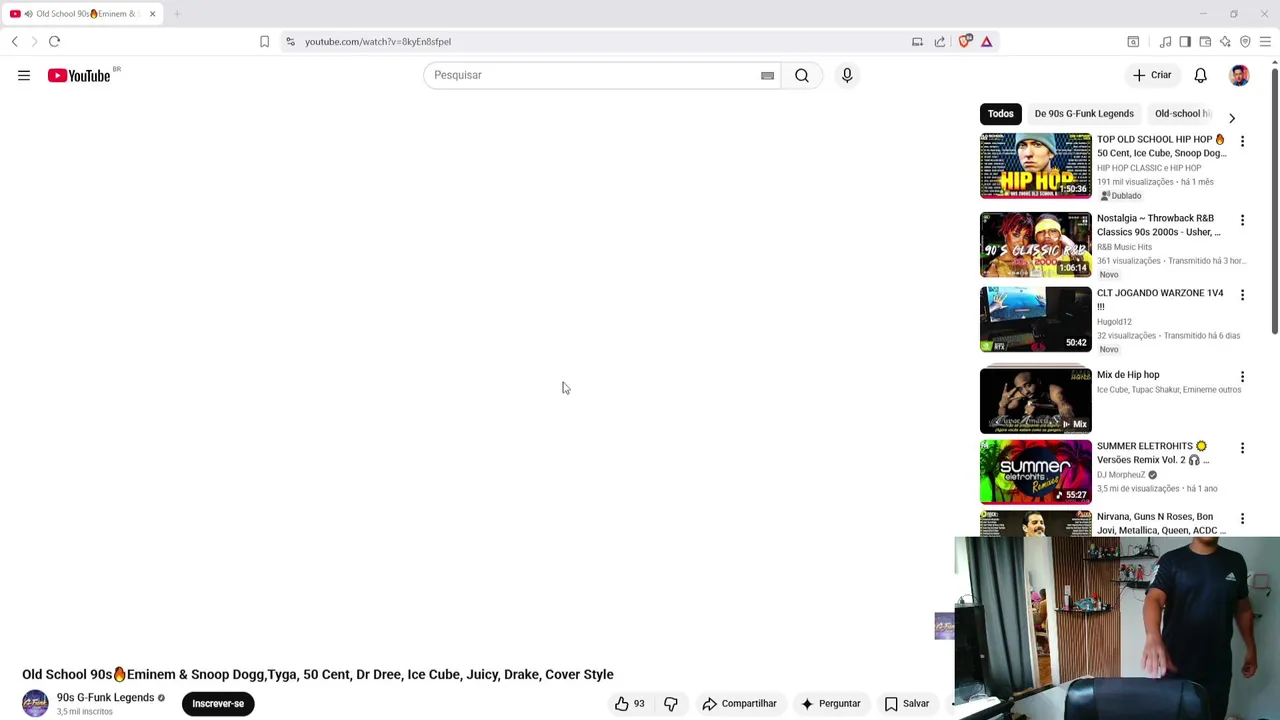
Task: Open CLT JOGANDO WARZONE thumbnail
Action: [1036, 319]
